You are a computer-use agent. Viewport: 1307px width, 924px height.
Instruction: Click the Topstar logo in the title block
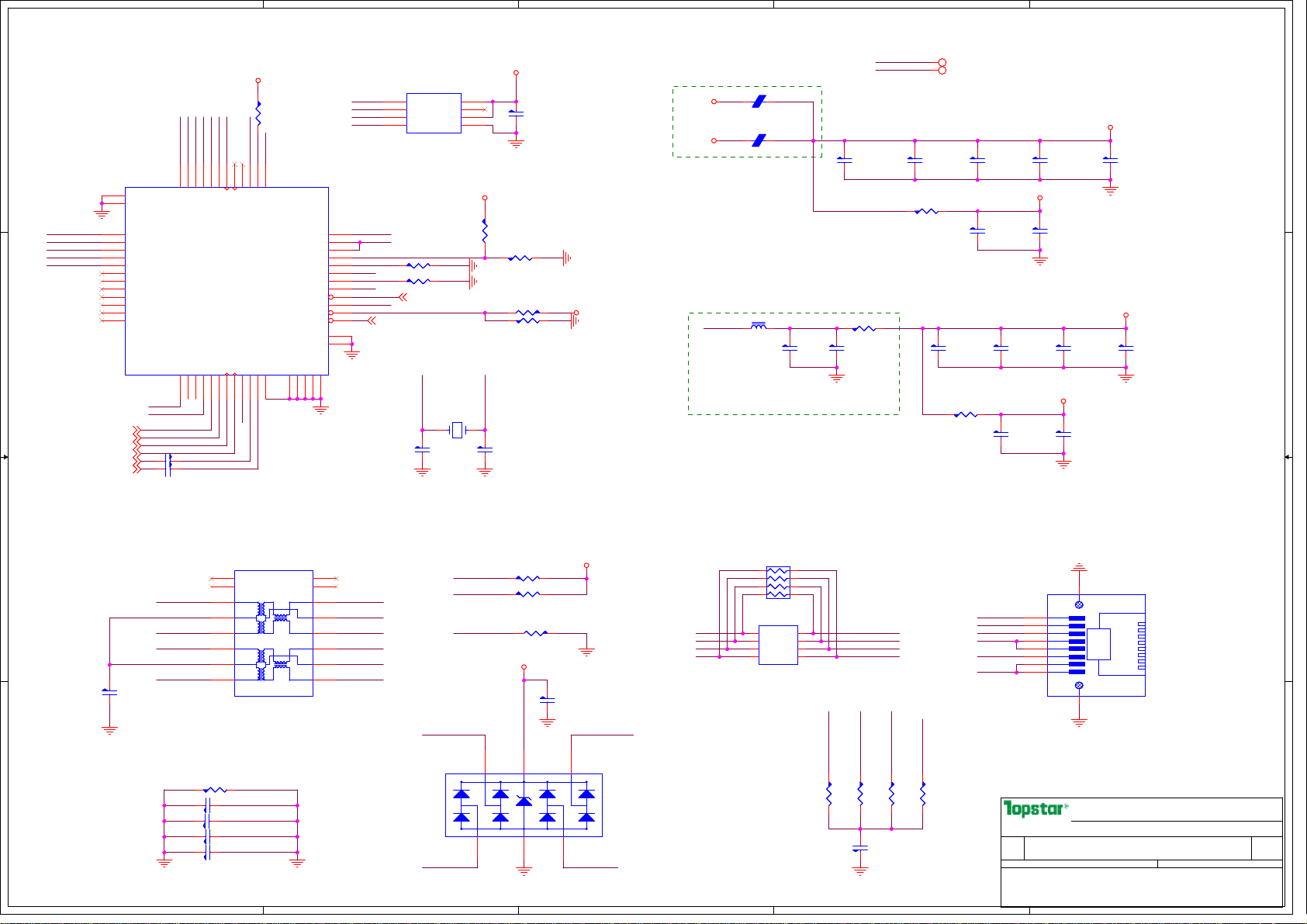coord(1036,808)
